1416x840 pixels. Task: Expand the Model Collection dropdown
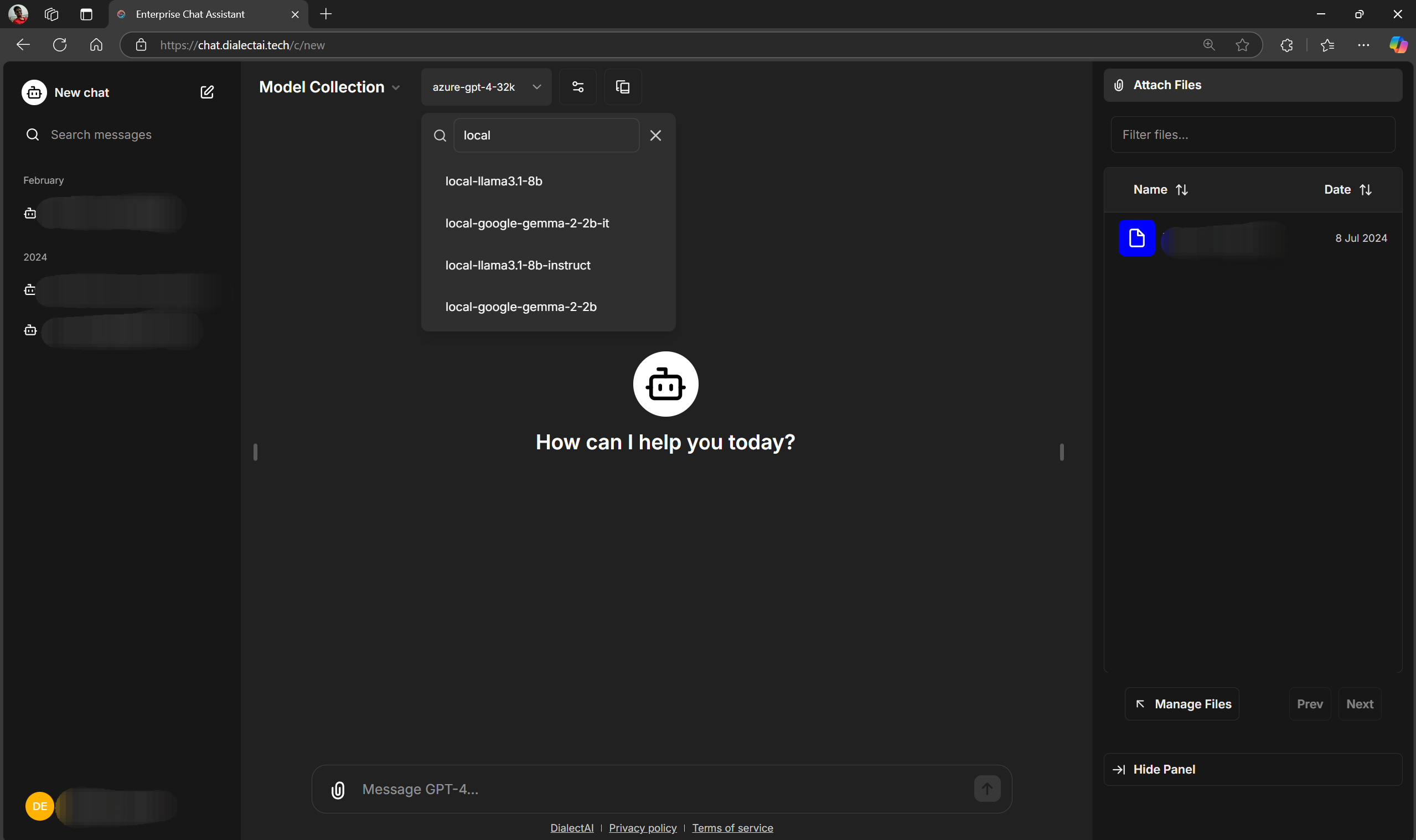coord(329,87)
